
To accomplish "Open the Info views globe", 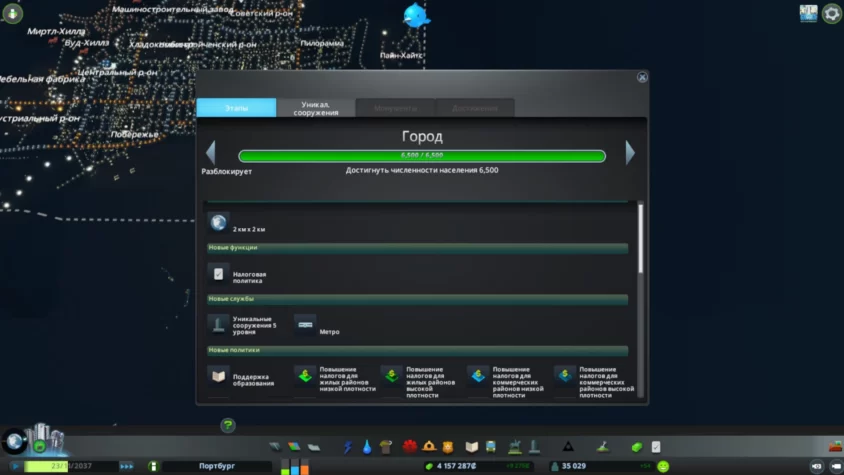I will click(x=14, y=441).
